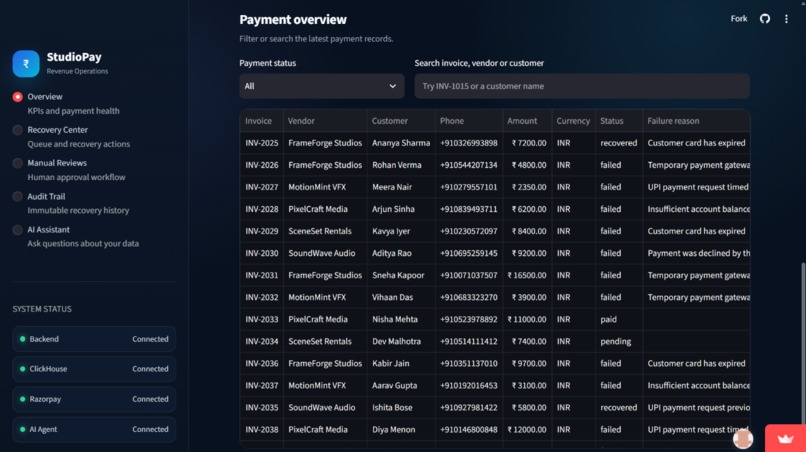Viewport: 806px width, 452px height.
Task: Click customer cell Meera Nair
Action: click(x=401, y=187)
